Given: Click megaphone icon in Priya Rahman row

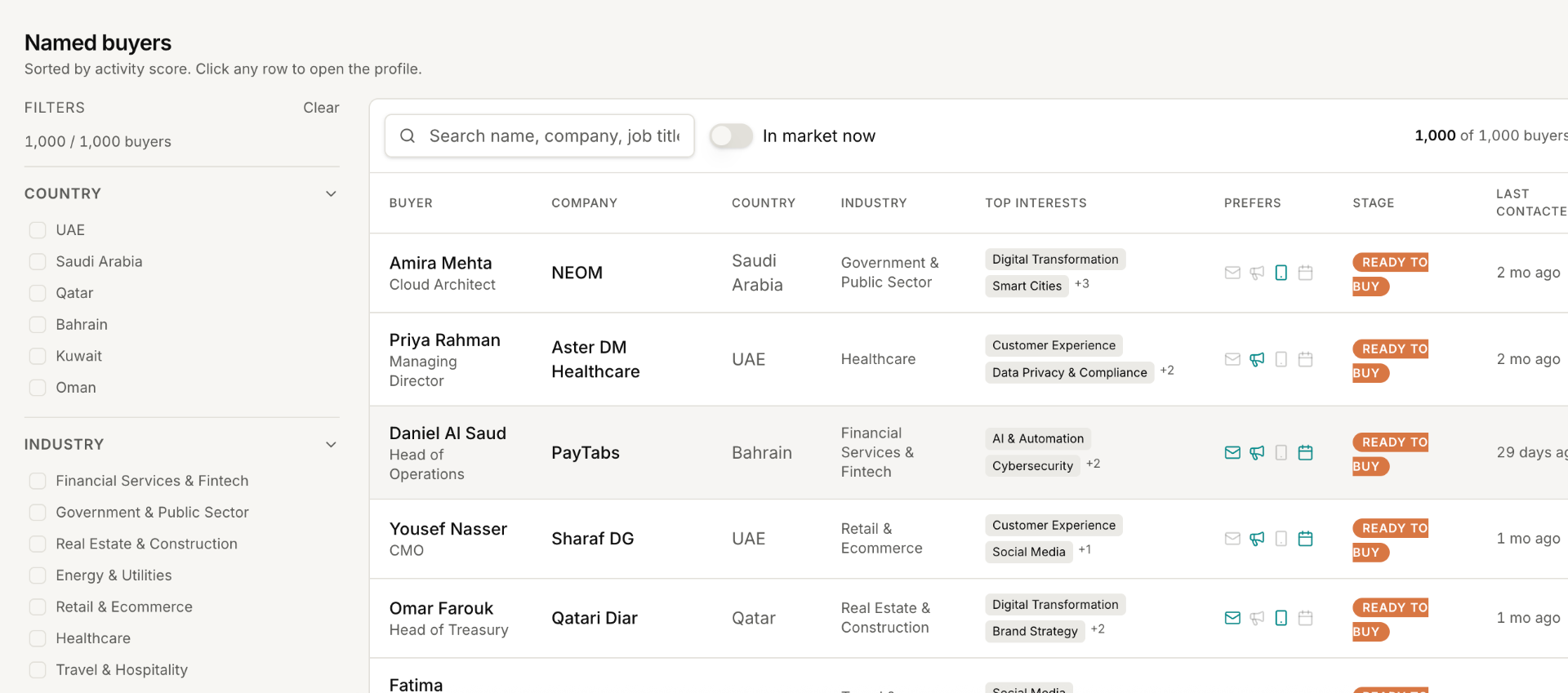Looking at the screenshot, I should (x=1257, y=359).
